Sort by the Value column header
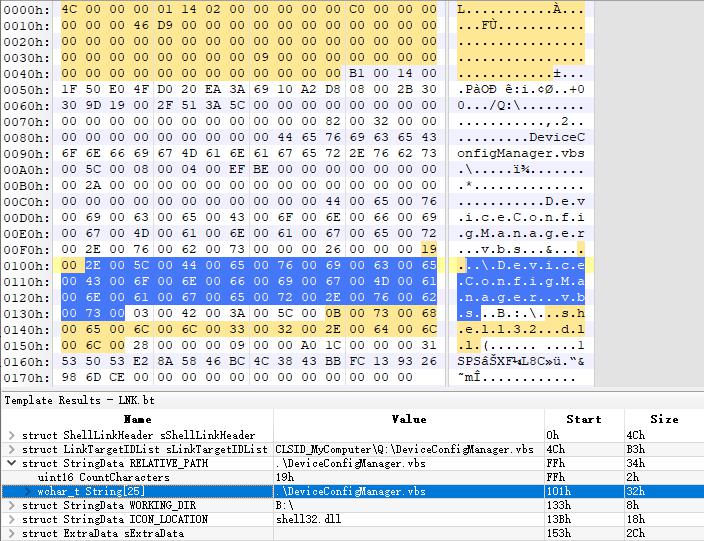704x541 pixels. tap(409, 419)
